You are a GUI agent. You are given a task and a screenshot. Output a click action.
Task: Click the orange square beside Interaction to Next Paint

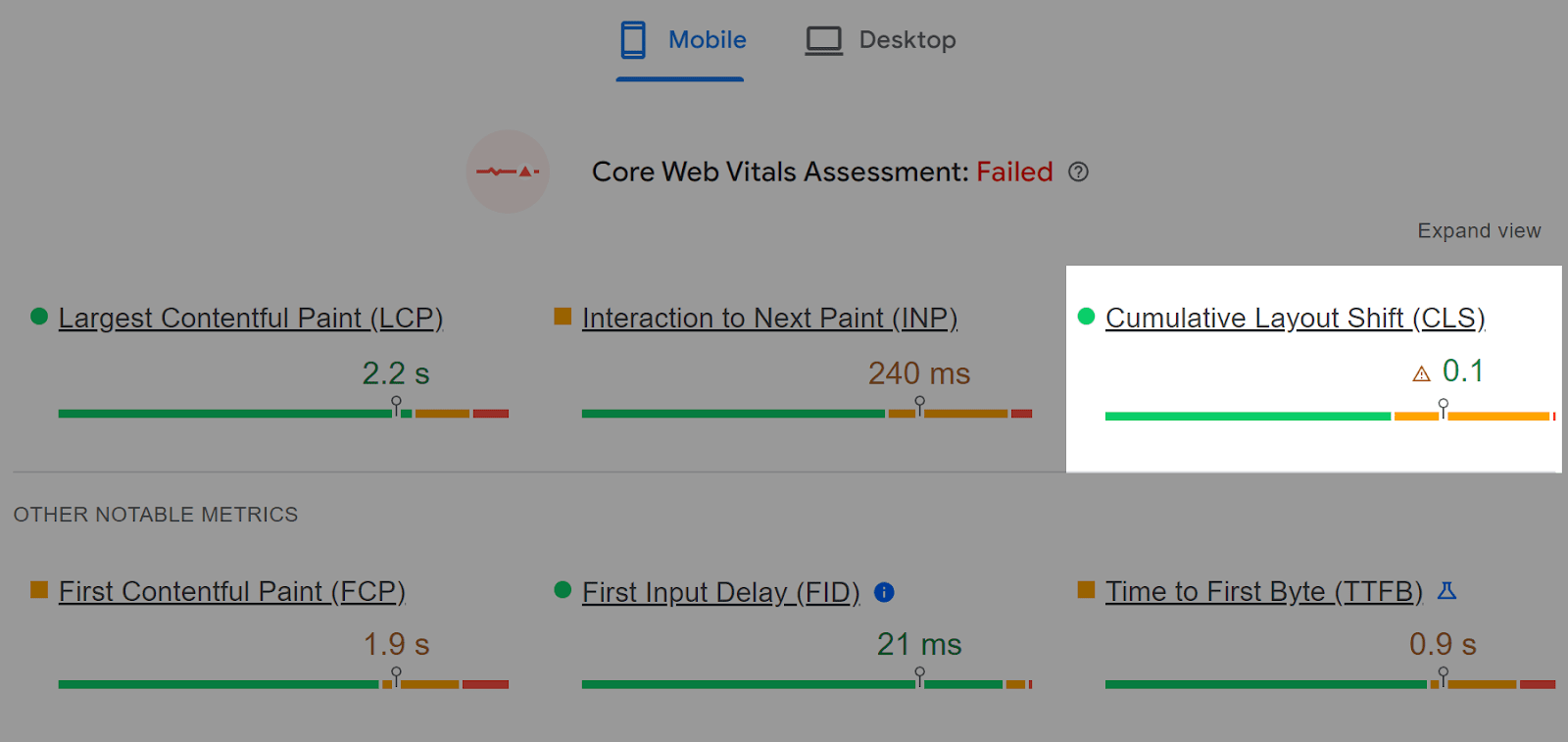point(562,316)
